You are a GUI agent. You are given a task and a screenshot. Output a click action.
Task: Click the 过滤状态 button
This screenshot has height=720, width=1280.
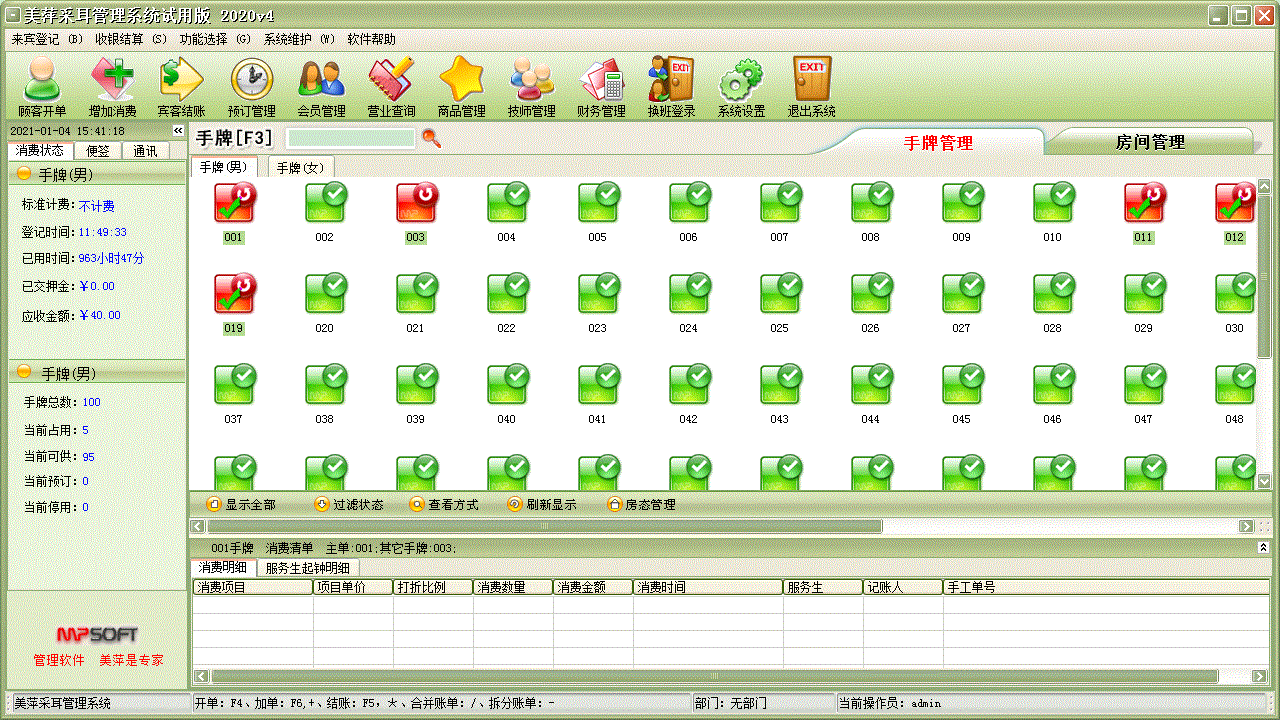pyautogui.click(x=349, y=505)
